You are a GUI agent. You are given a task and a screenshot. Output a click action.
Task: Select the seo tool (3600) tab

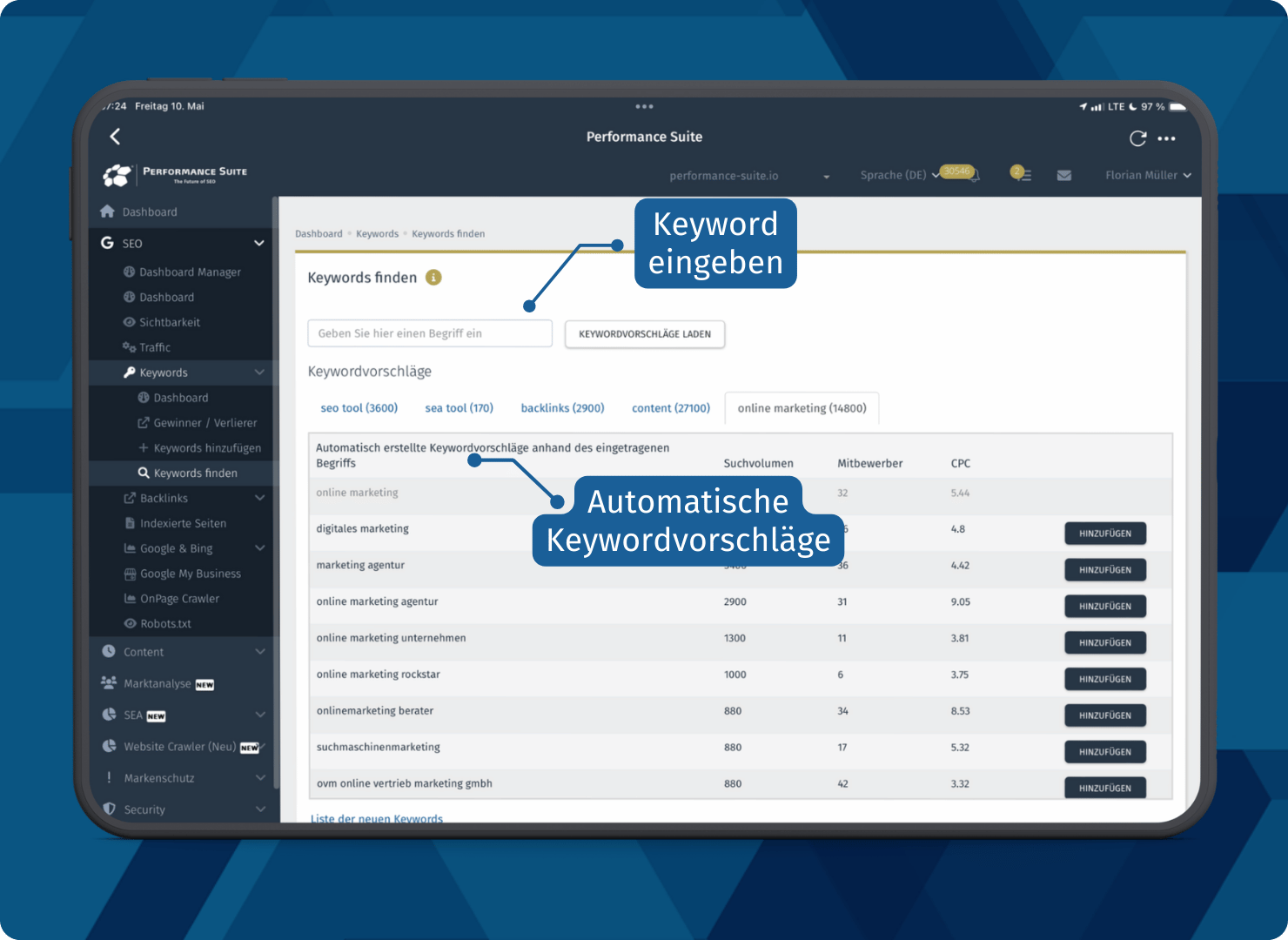(359, 408)
